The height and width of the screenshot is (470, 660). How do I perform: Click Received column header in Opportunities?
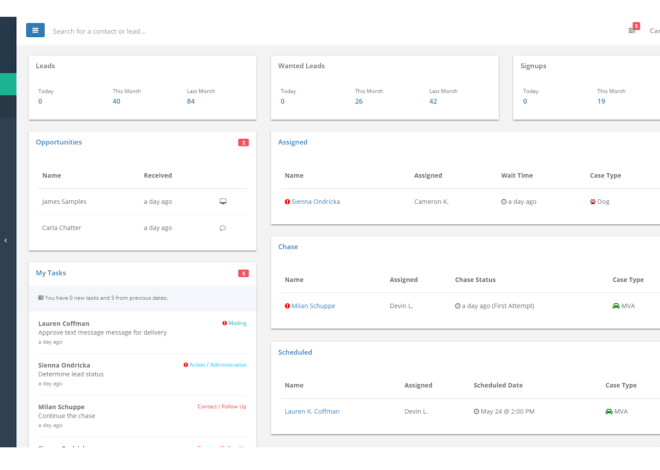point(158,175)
